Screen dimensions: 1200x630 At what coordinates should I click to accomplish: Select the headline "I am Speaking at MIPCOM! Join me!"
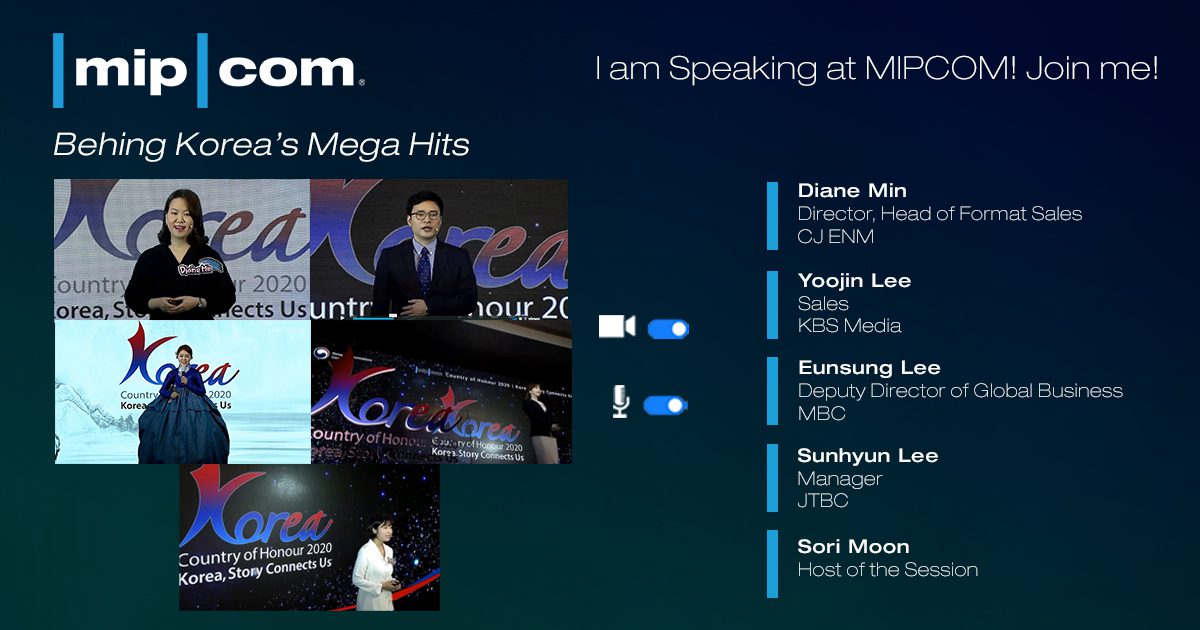coord(877,69)
